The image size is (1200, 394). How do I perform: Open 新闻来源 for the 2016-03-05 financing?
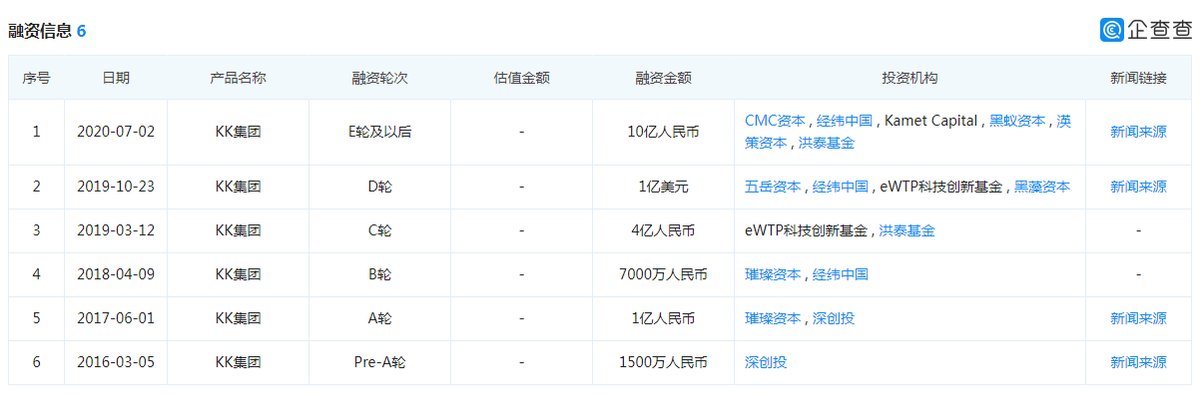tap(1138, 362)
